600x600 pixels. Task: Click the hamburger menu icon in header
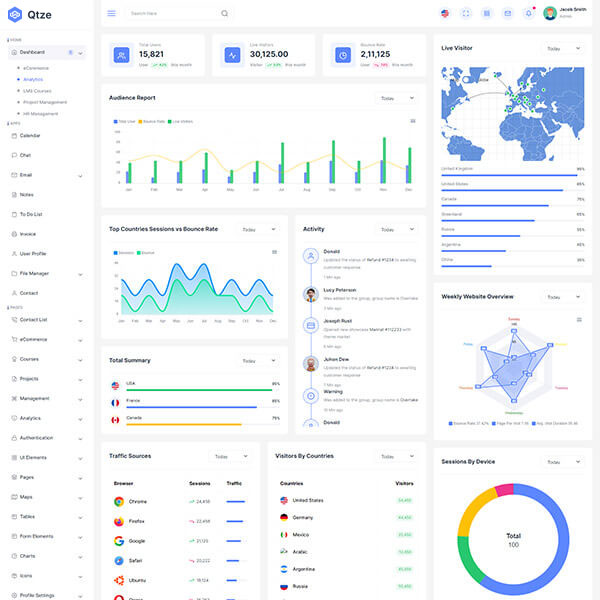(x=111, y=13)
